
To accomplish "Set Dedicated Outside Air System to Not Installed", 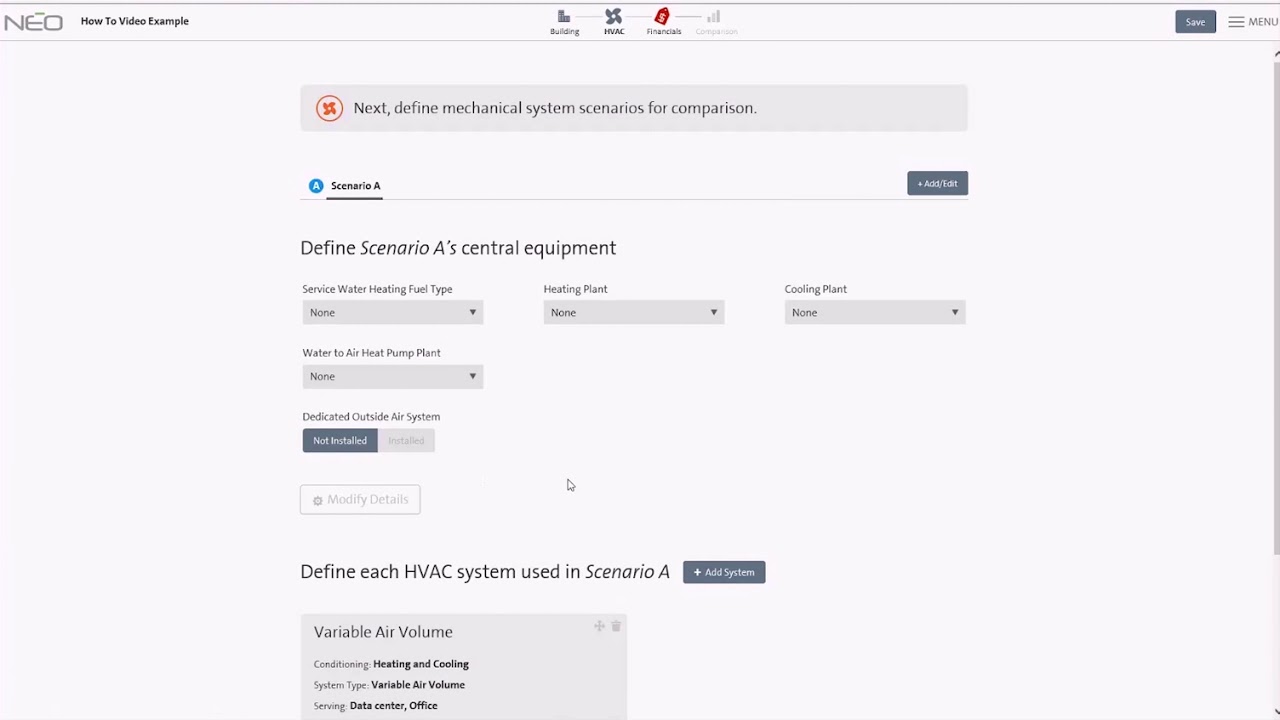I will pyautogui.click(x=340, y=441).
